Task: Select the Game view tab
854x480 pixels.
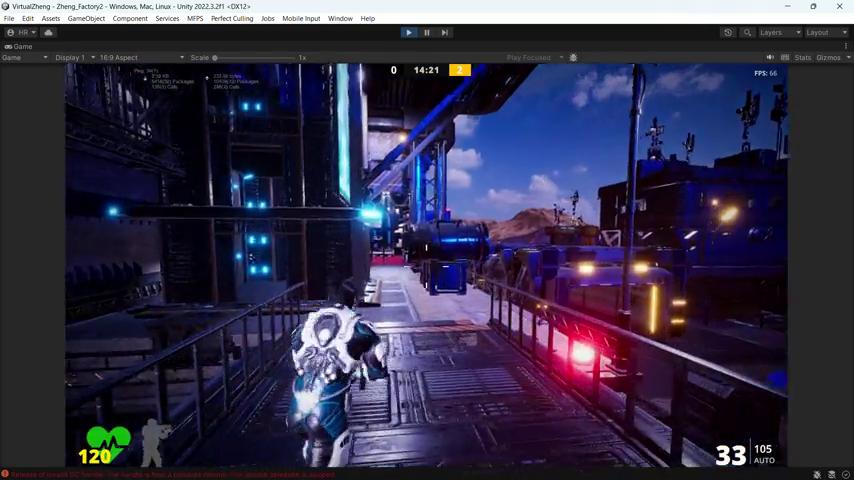Action: coord(19,47)
